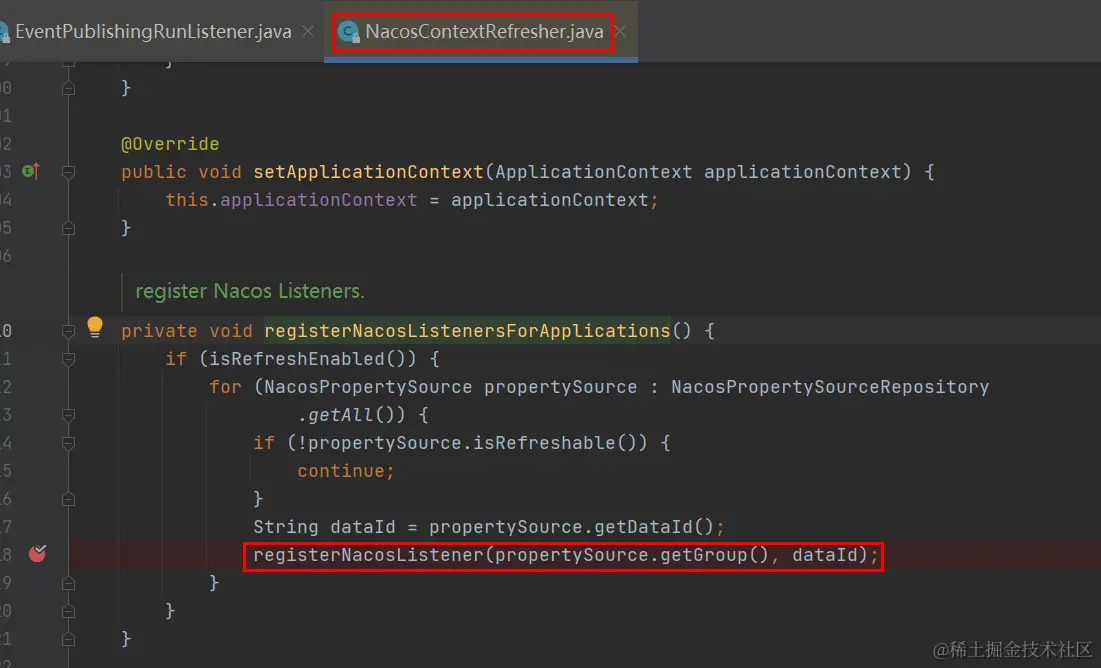The width and height of the screenshot is (1101, 668).
Task: Click the String keyword before dataId
Action: 286,527
